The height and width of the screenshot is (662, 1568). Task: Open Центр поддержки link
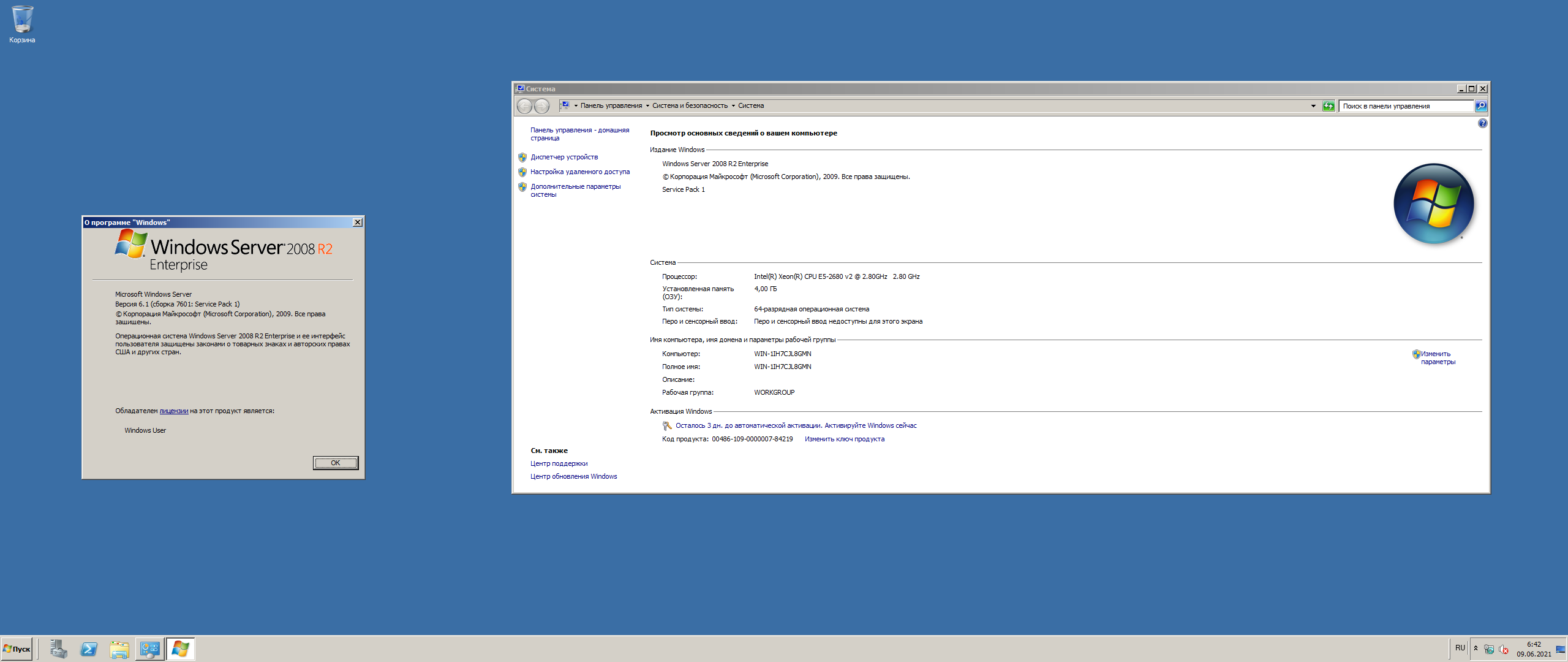coord(559,464)
